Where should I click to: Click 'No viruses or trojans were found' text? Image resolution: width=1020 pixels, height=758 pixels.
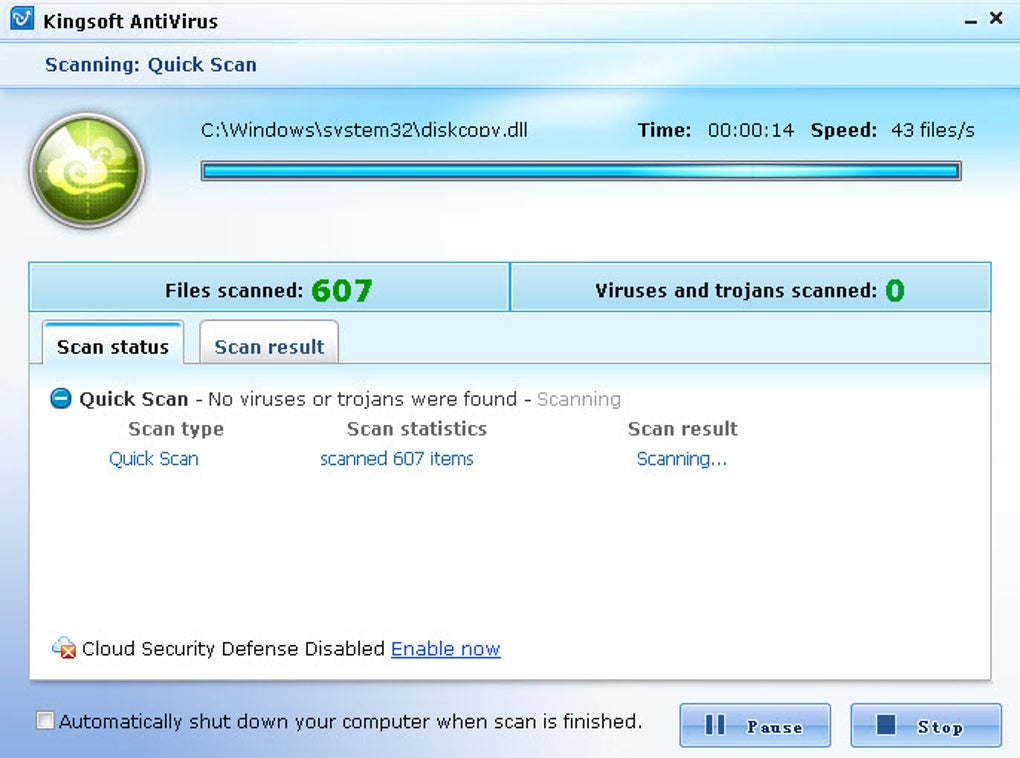point(362,399)
